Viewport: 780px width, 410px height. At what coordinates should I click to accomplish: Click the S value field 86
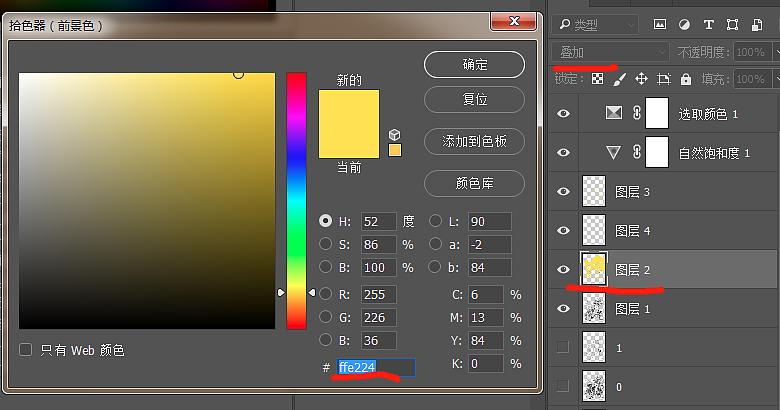click(379, 244)
